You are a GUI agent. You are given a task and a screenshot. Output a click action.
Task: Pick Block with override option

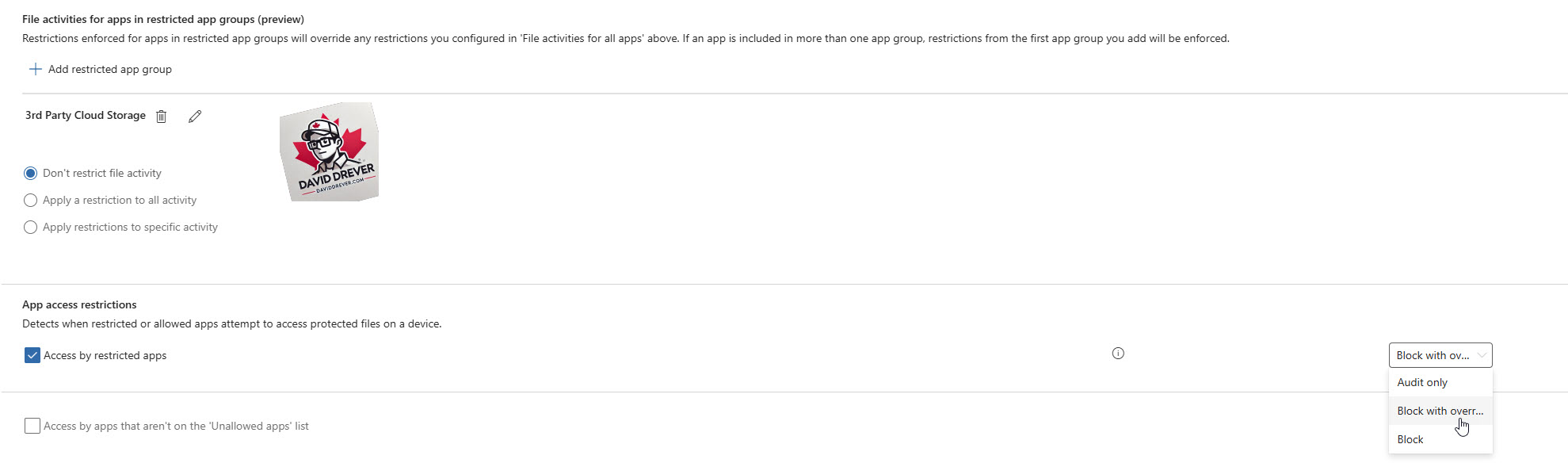[1440, 411]
